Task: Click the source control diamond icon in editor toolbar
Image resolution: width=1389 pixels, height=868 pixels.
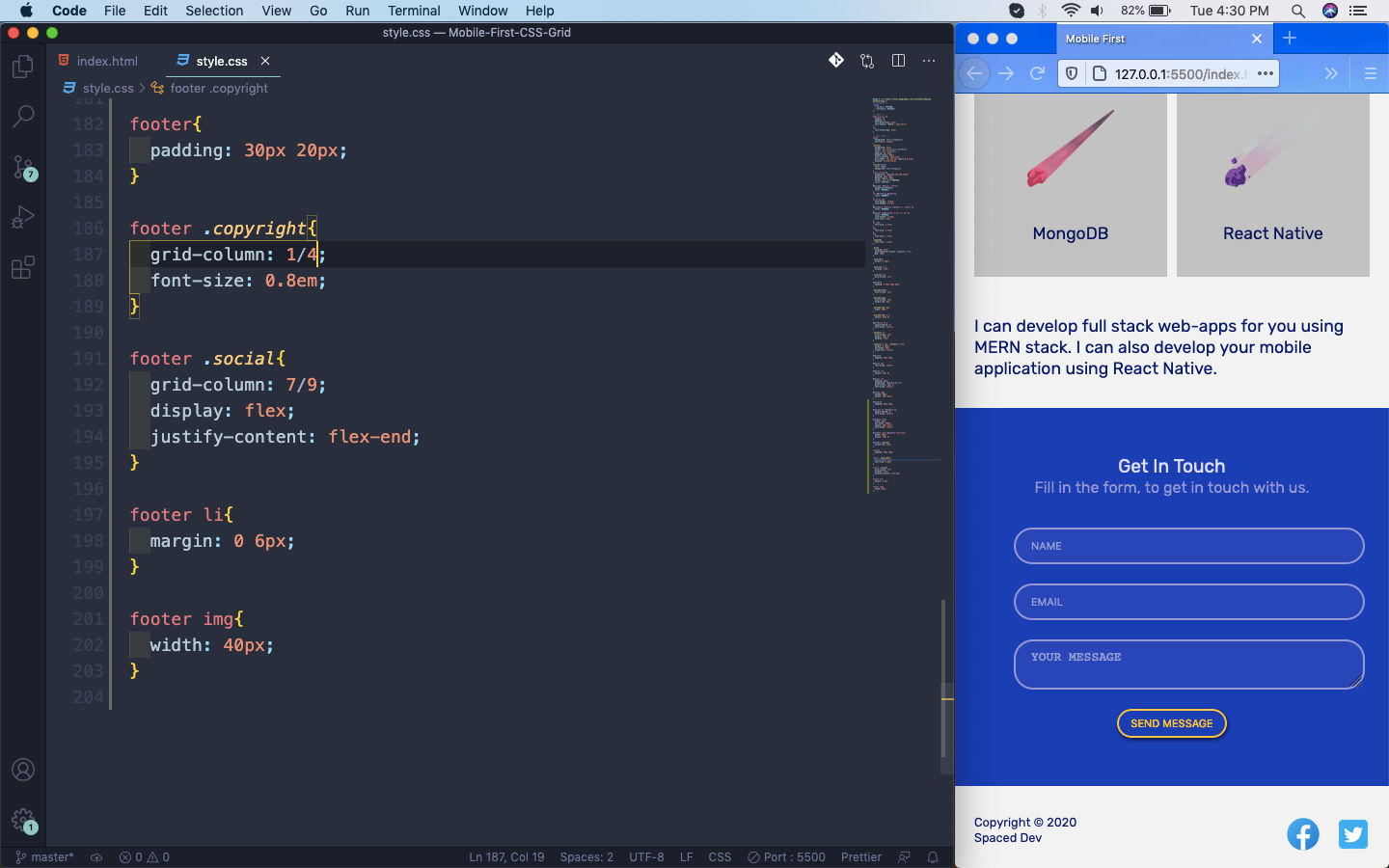Action: (836, 61)
